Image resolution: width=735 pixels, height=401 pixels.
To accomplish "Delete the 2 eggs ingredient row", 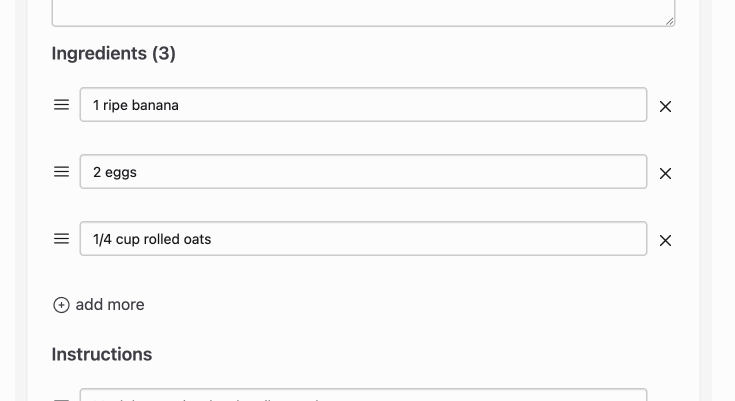I will (665, 174).
